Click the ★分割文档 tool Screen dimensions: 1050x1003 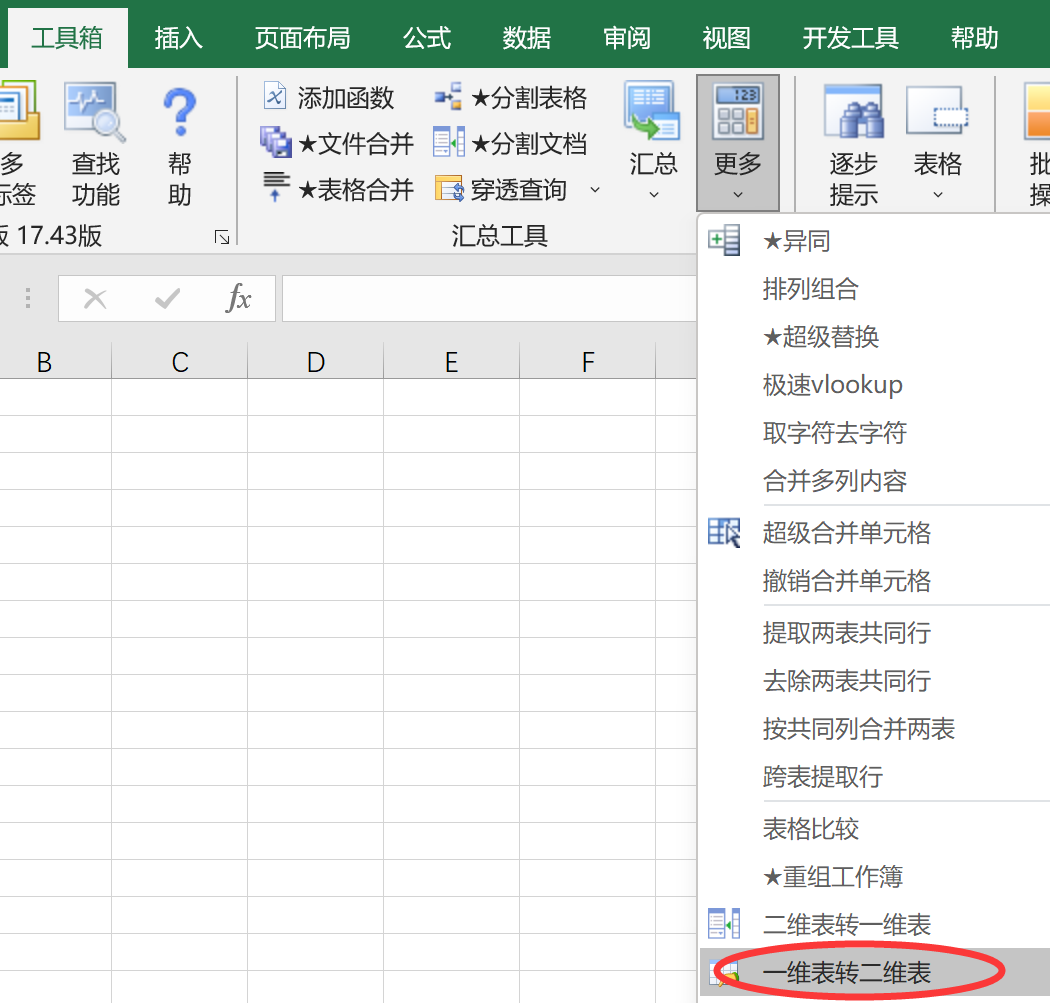[511, 144]
